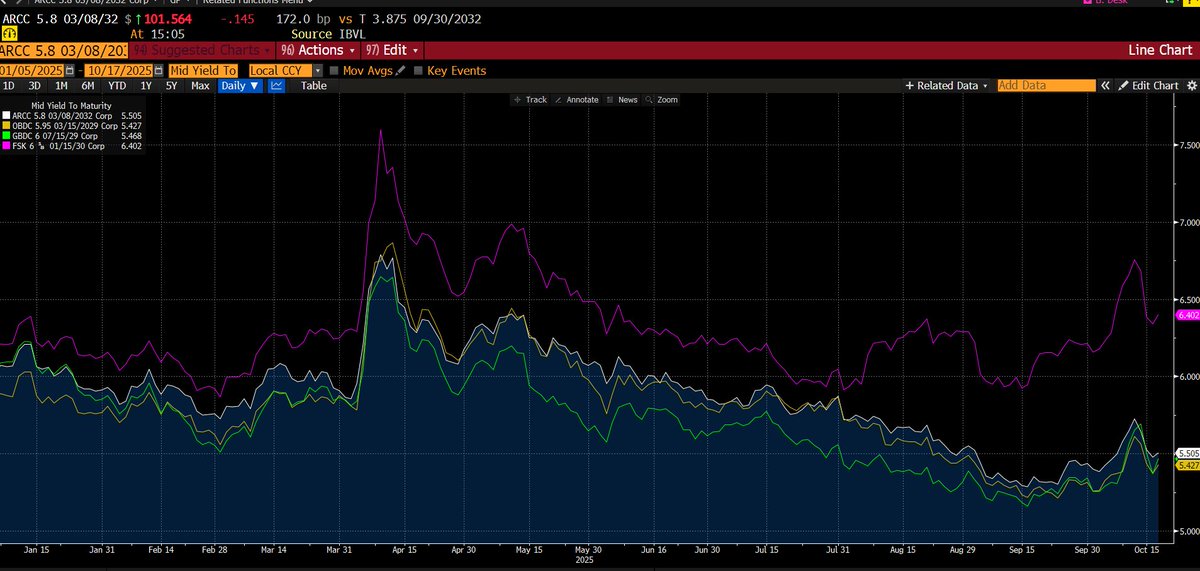Open the Actions menu
The image size is (1200, 571).
[318, 50]
